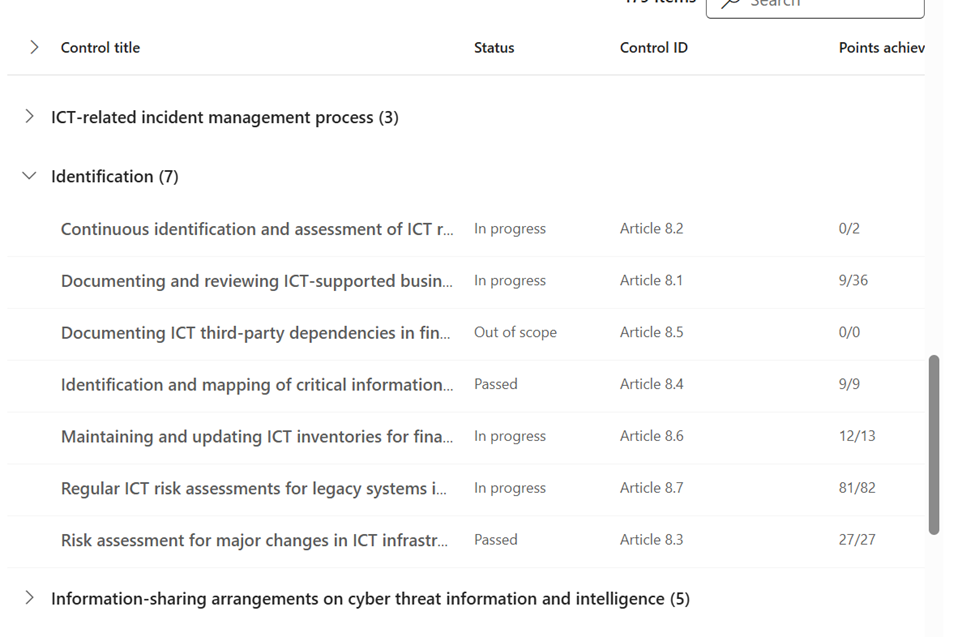Open Identification and mapping of critical information control
Image resolution: width=975 pixels, height=637 pixels.
point(257,385)
